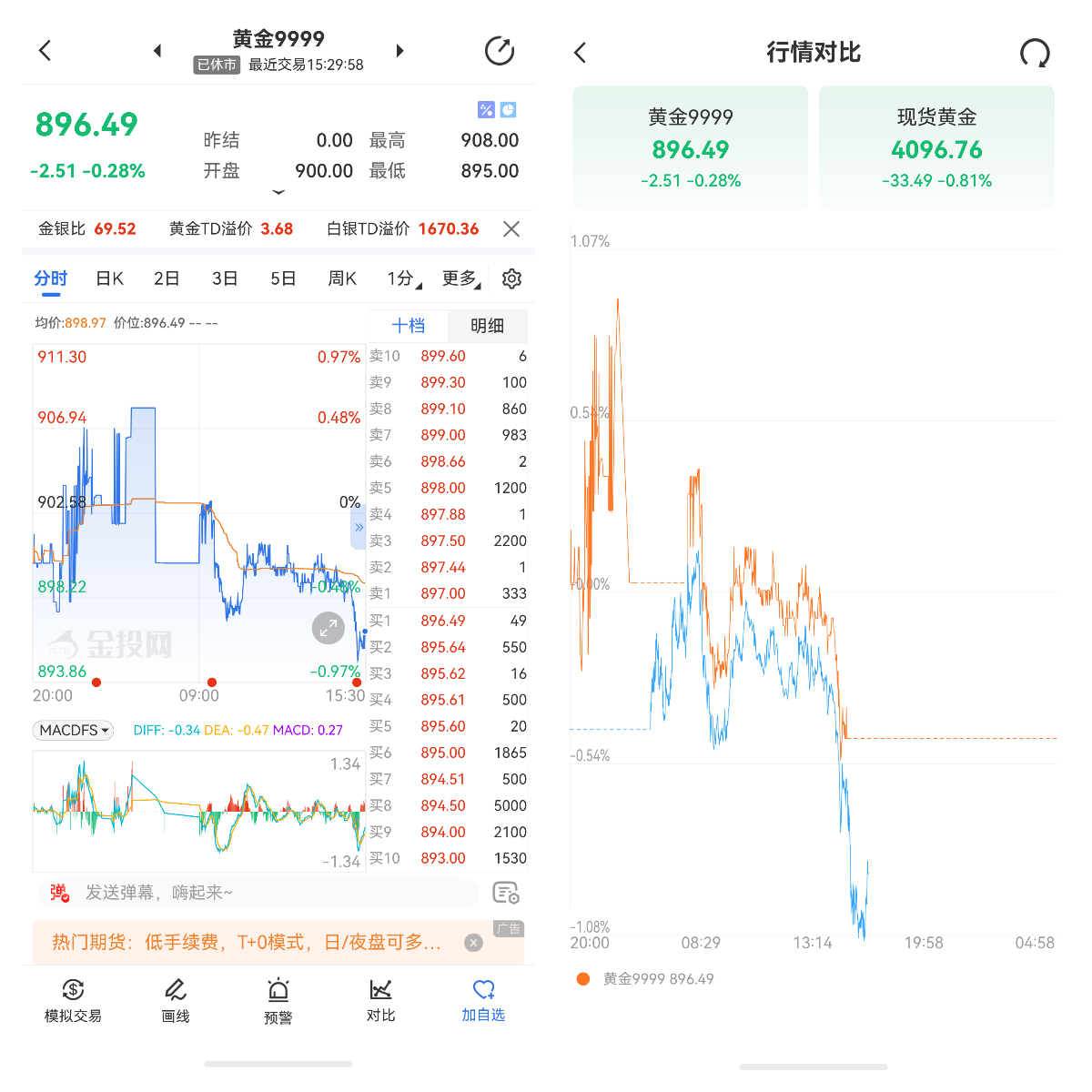Viewport: 1092px width, 1092px height.
Task: Click the 白银TD溢价 1670.36 value
Action: click(449, 229)
